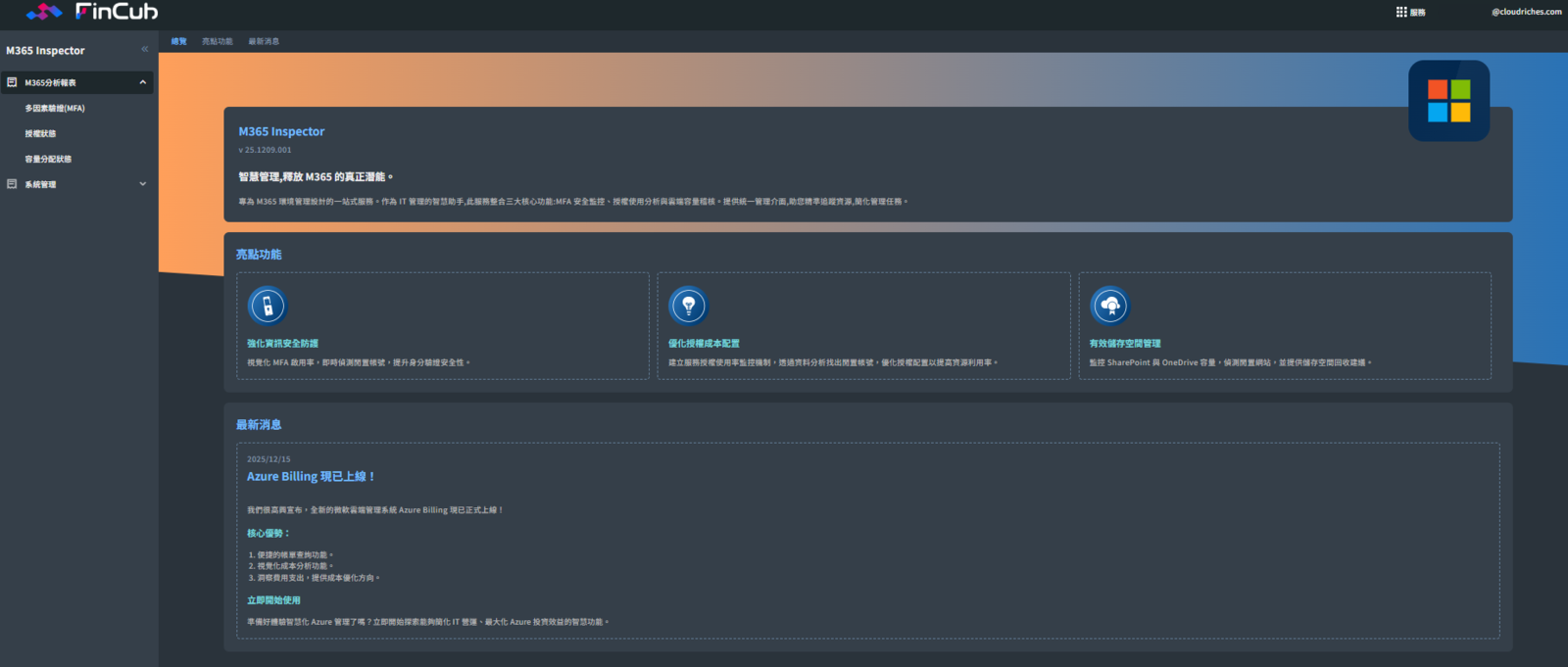1568x667 pixels.
Task: Click the M365分析報表 report icon in the sidebar
Action: click(x=12, y=82)
